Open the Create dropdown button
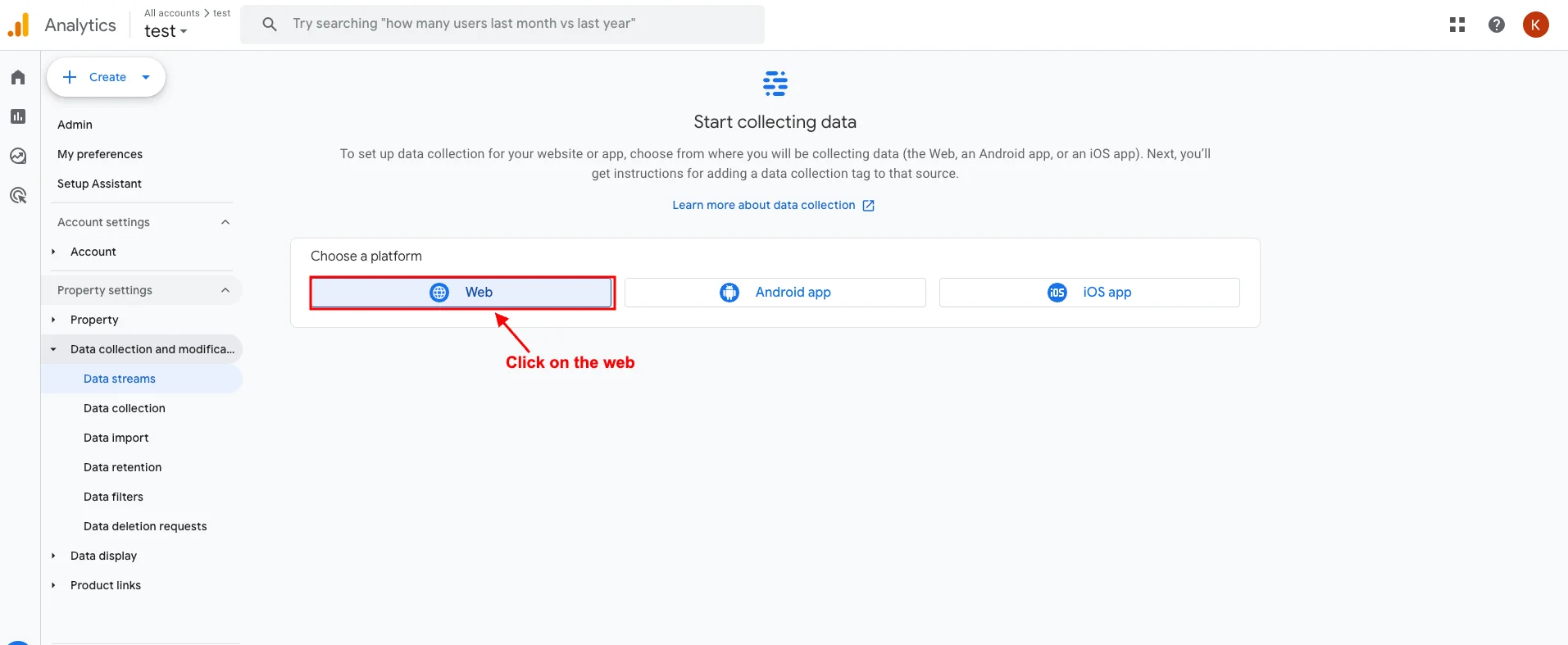The height and width of the screenshot is (645, 1568). click(x=107, y=77)
